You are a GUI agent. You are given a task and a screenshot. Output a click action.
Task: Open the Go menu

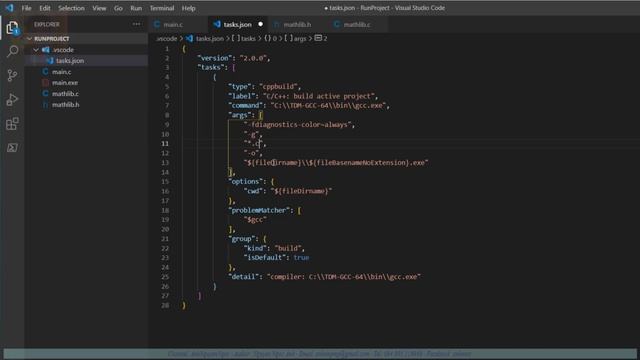tap(118, 8)
